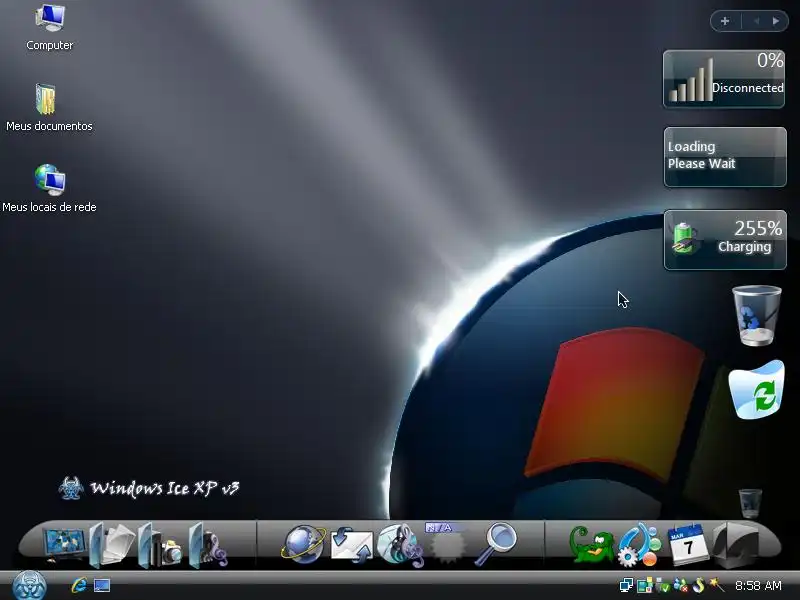Viewport: 800px width, 600px height.
Task: Click the sidebar next arrow button
Action: coord(776,21)
